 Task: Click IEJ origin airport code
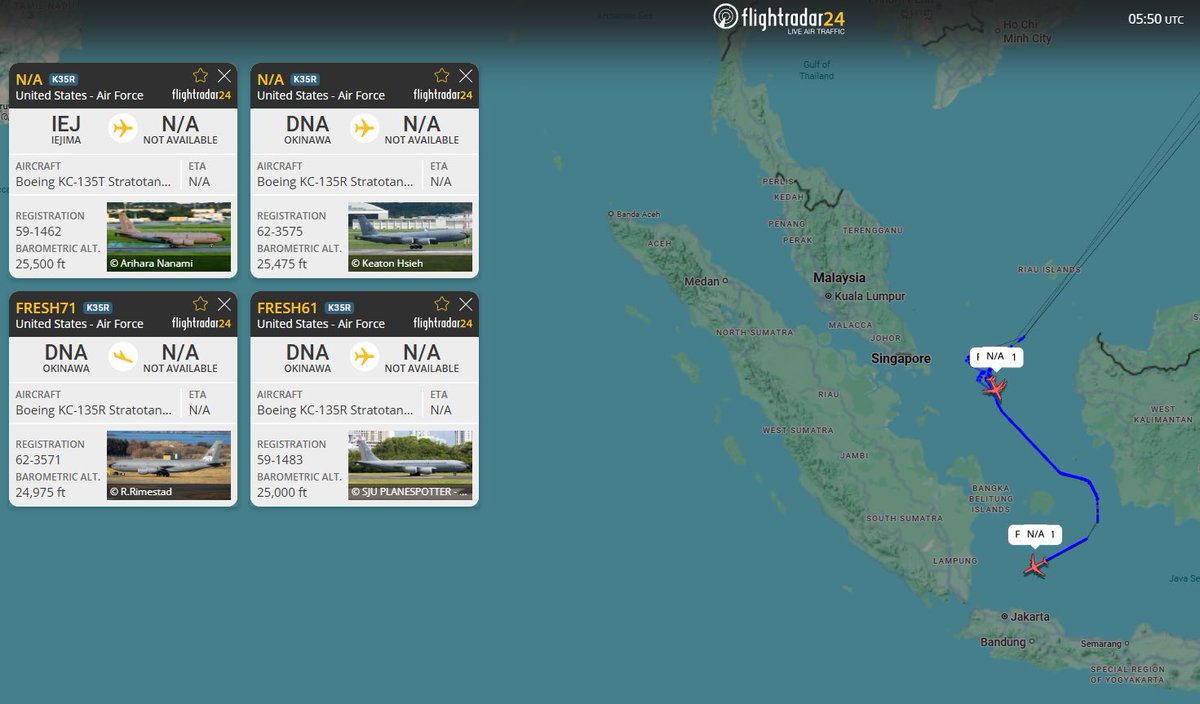66,124
